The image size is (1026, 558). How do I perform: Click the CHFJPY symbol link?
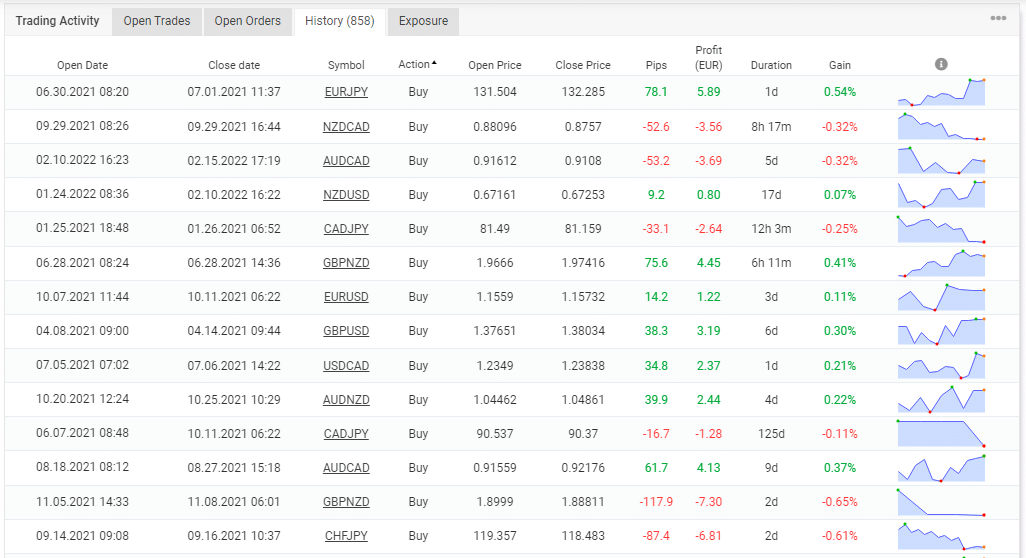(346, 536)
